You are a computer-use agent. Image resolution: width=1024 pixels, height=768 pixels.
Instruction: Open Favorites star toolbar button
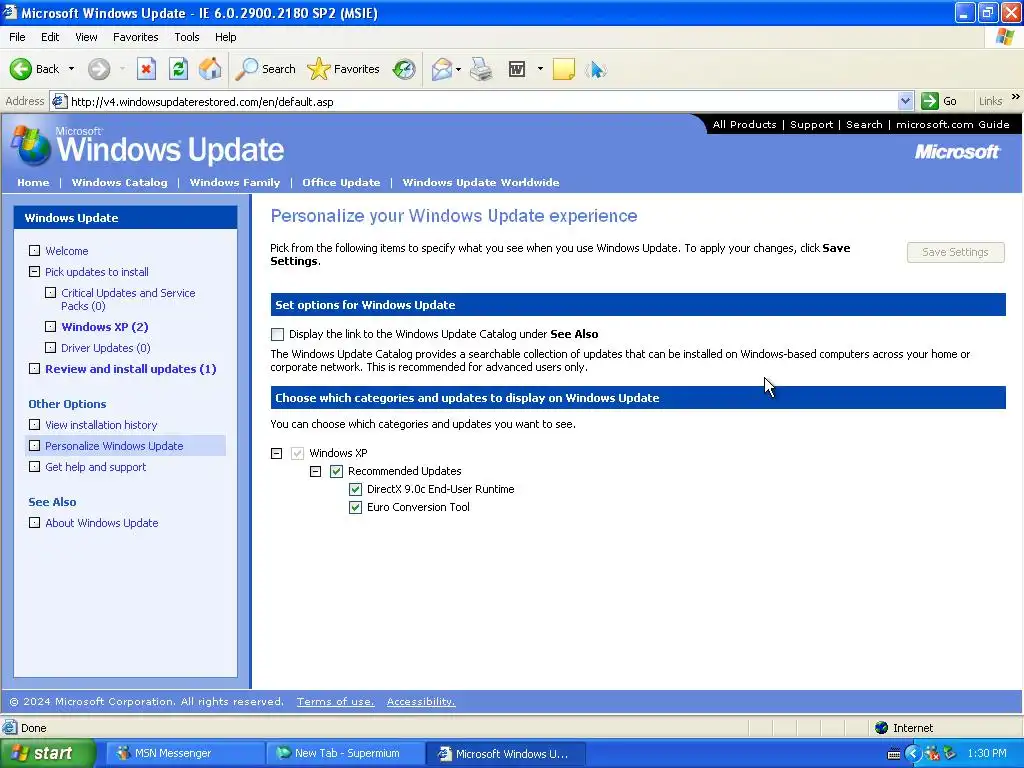tap(344, 69)
